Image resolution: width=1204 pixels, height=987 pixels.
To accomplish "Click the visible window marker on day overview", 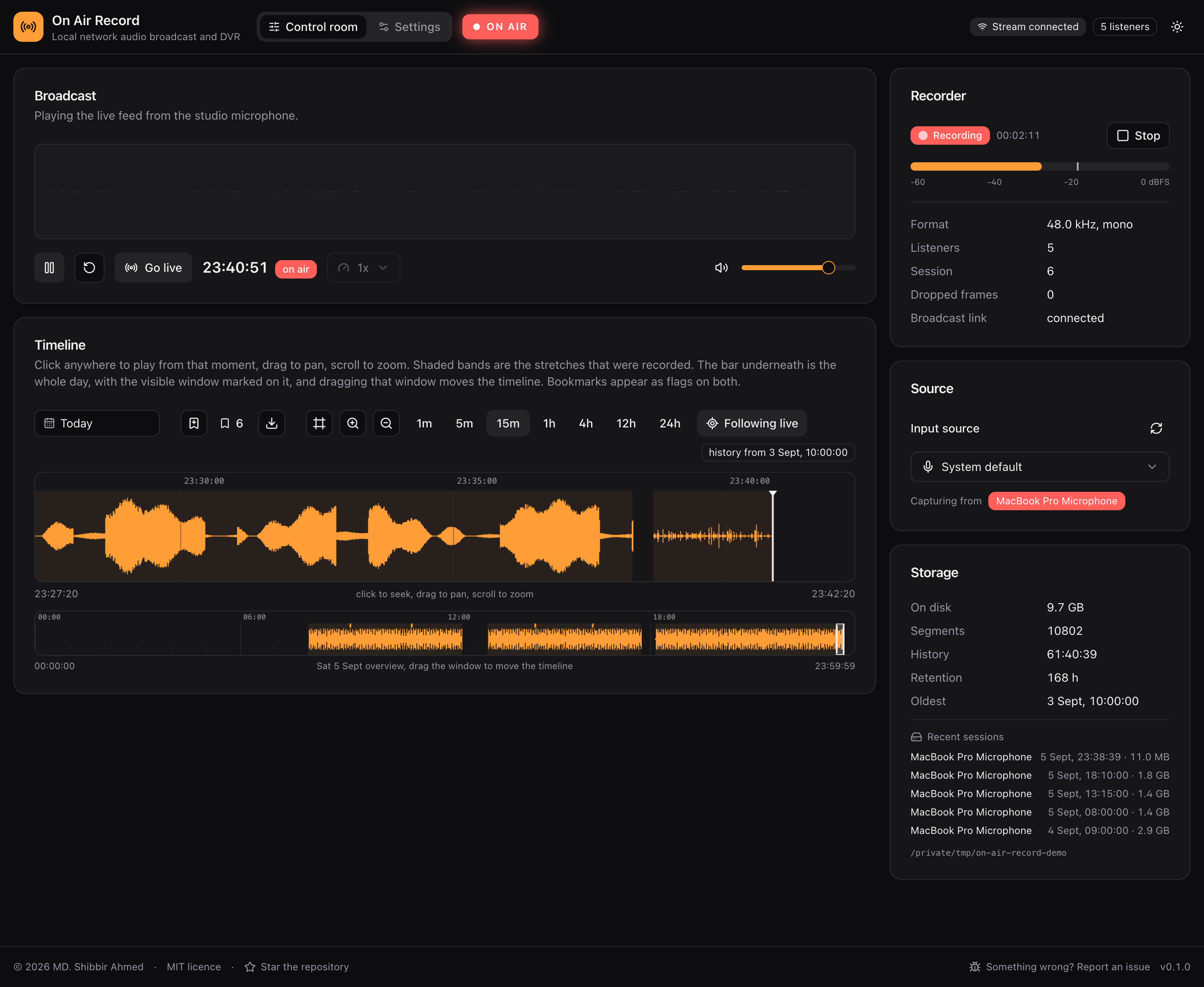I will [x=840, y=639].
